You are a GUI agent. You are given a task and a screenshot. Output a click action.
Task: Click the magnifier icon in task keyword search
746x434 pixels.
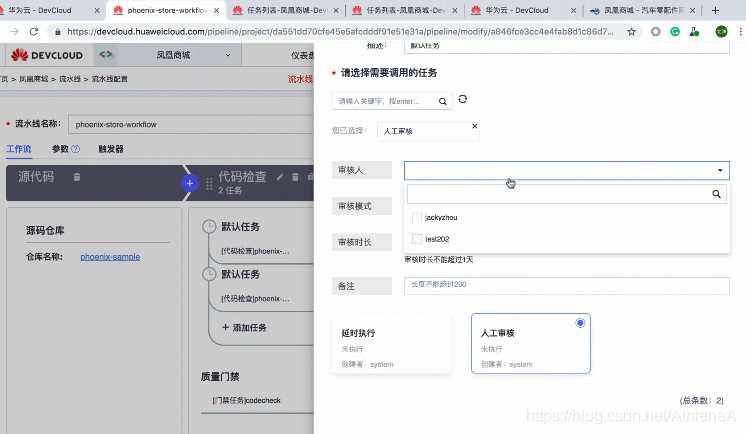coord(442,101)
